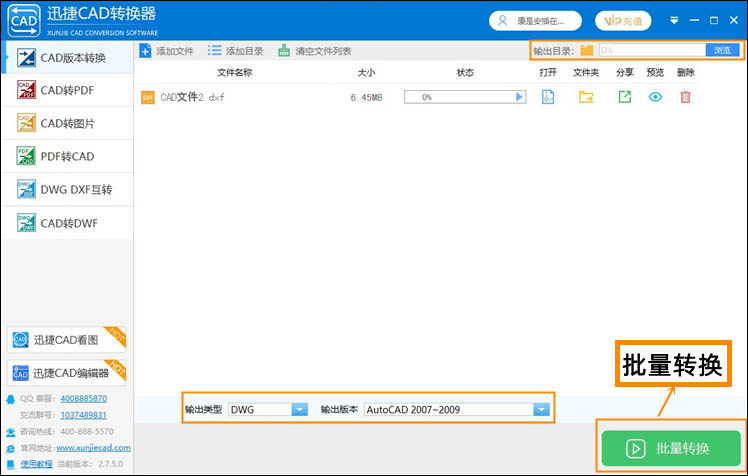
Task: Click the QQ客服 number 4008885870 link
Action: click(83, 398)
